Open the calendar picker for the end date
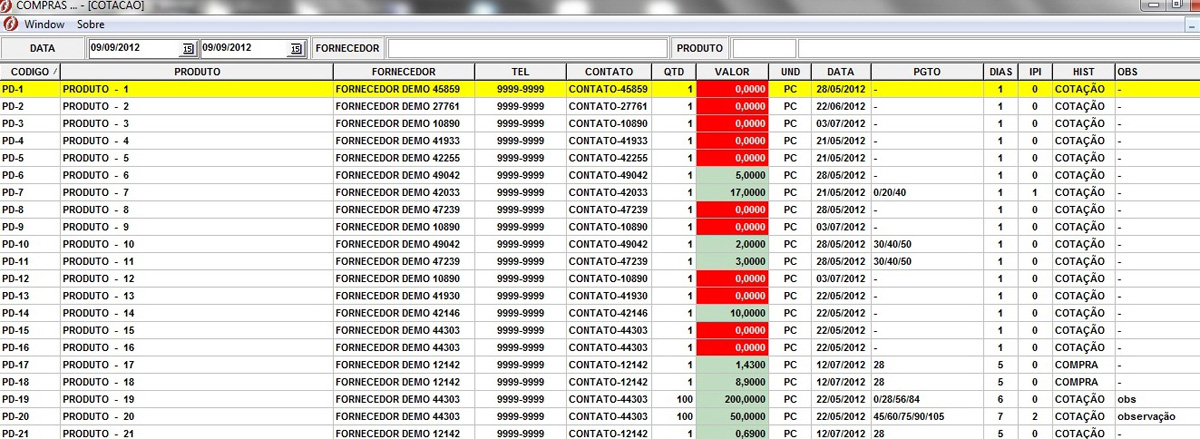 click(x=295, y=48)
